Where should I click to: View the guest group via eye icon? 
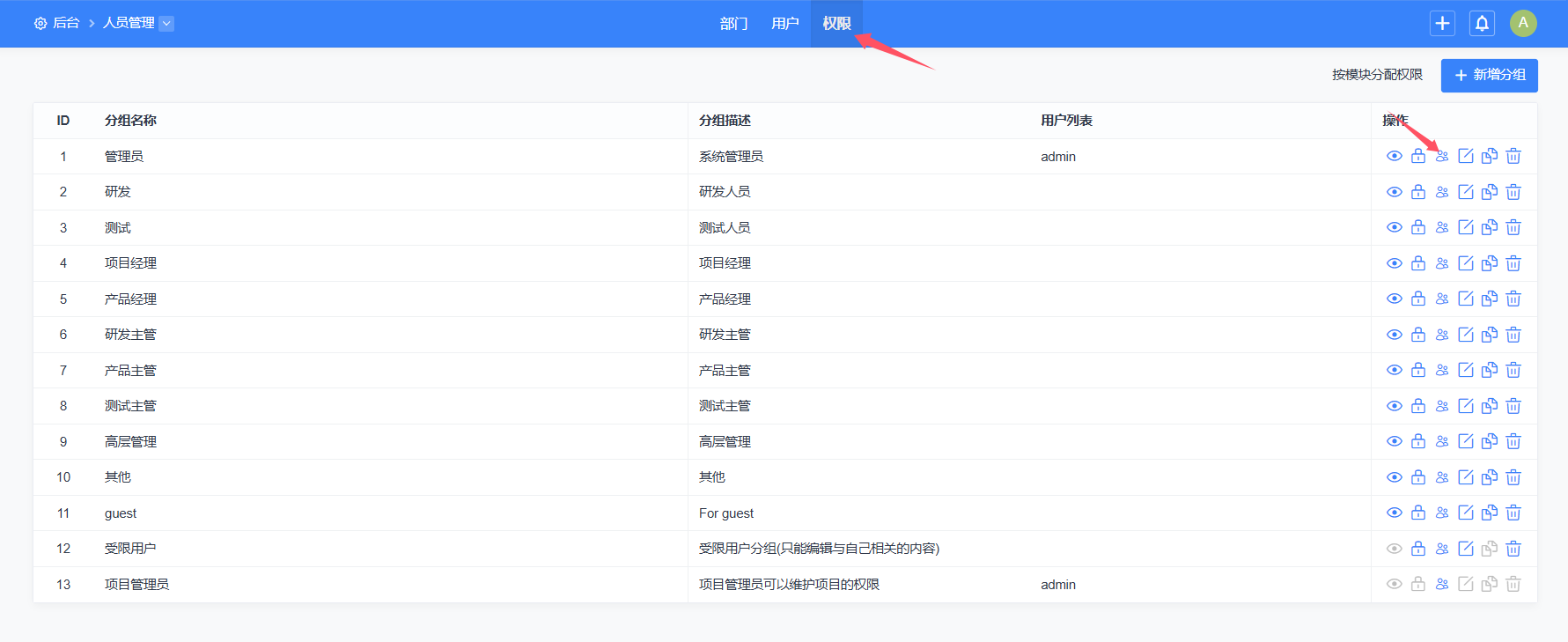pyautogui.click(x=1395, y=513)
